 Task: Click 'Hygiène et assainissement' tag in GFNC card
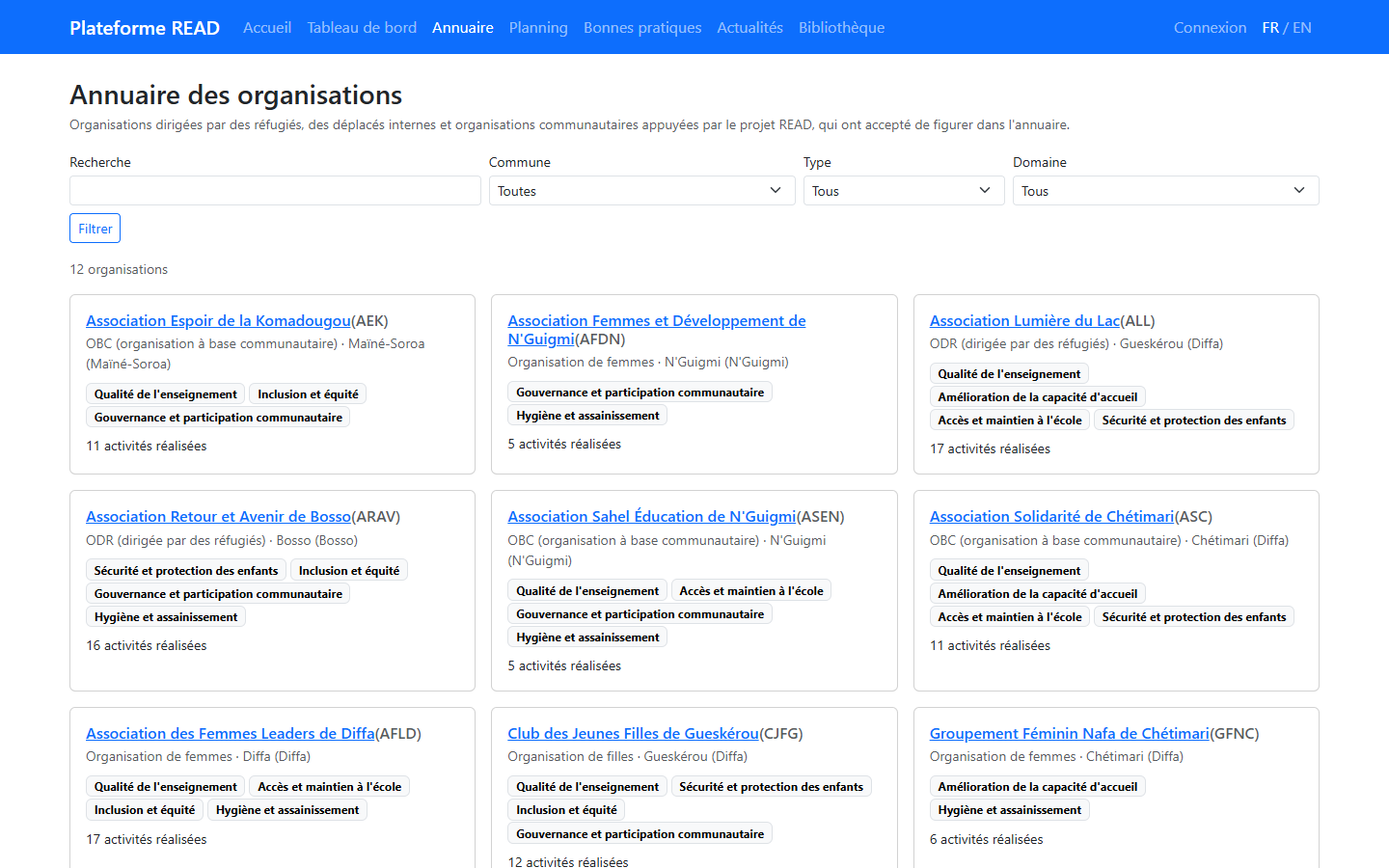pyautogui.click(x=1009, y=809)
